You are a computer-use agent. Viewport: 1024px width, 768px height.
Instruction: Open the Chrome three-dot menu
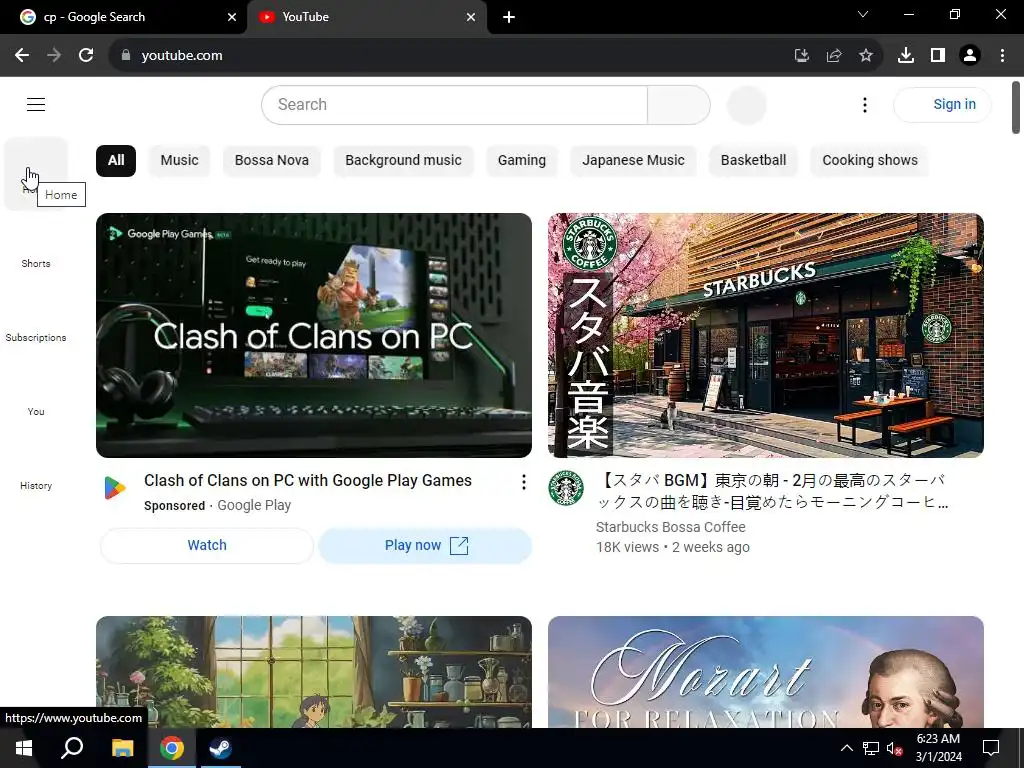pos(1002,56)
